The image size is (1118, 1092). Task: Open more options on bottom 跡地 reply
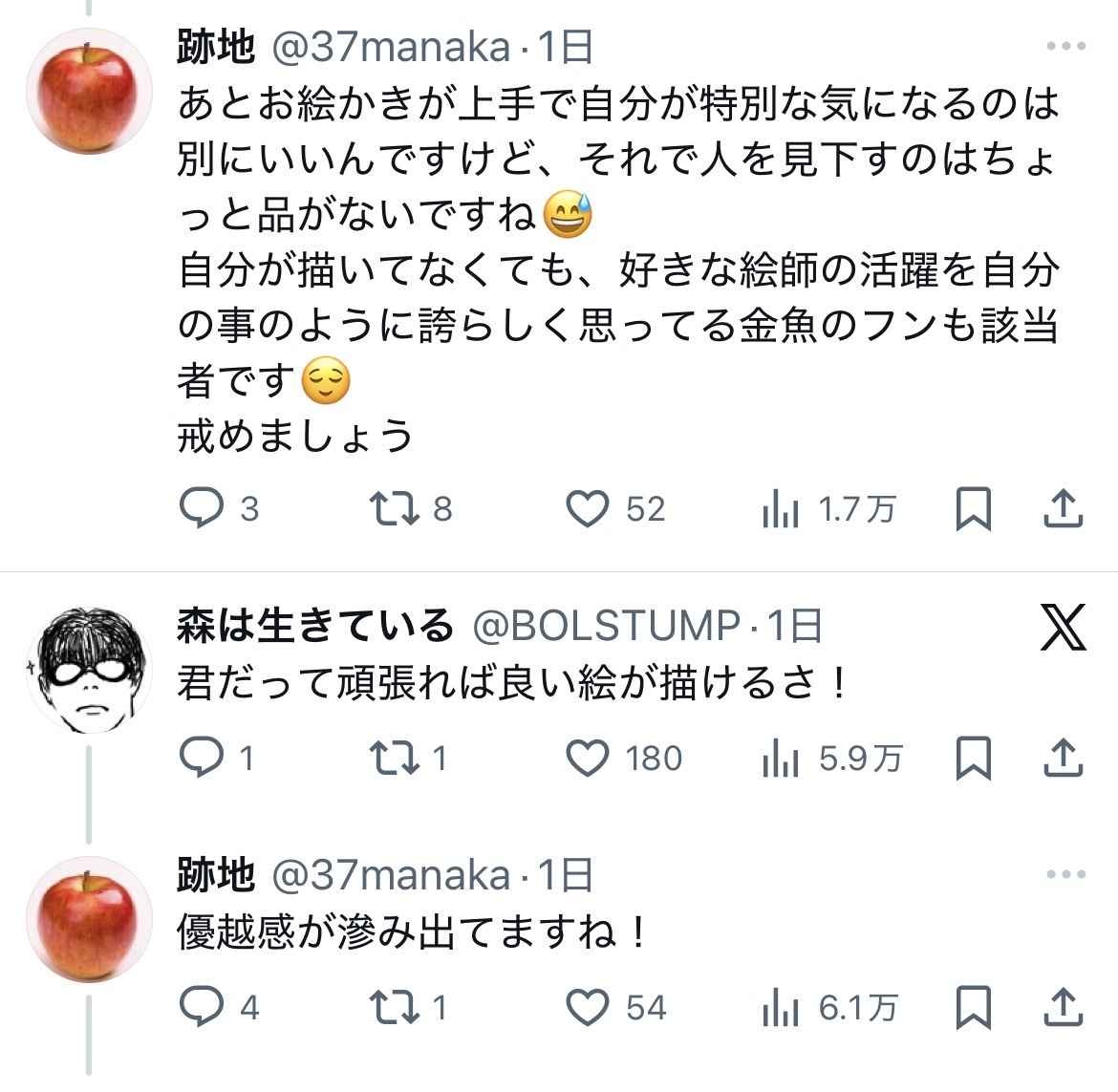(1066, 874)
